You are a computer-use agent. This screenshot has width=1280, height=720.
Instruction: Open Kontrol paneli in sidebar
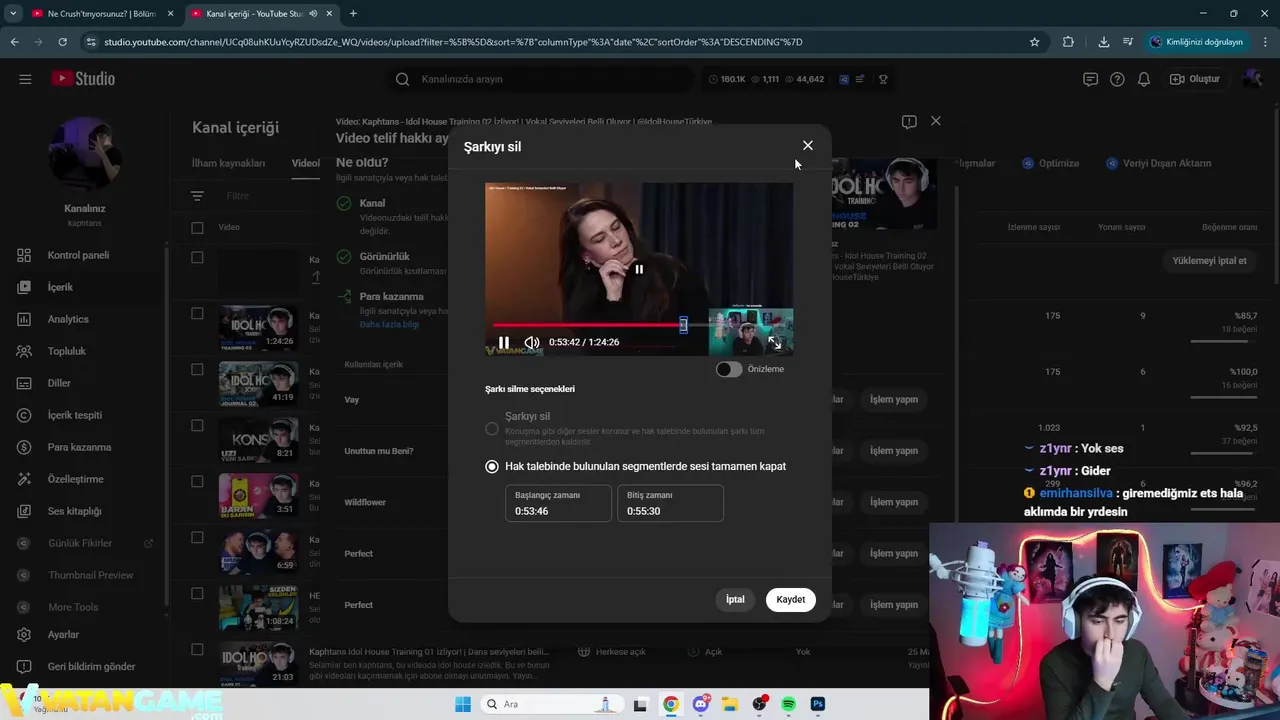[80, 255]
